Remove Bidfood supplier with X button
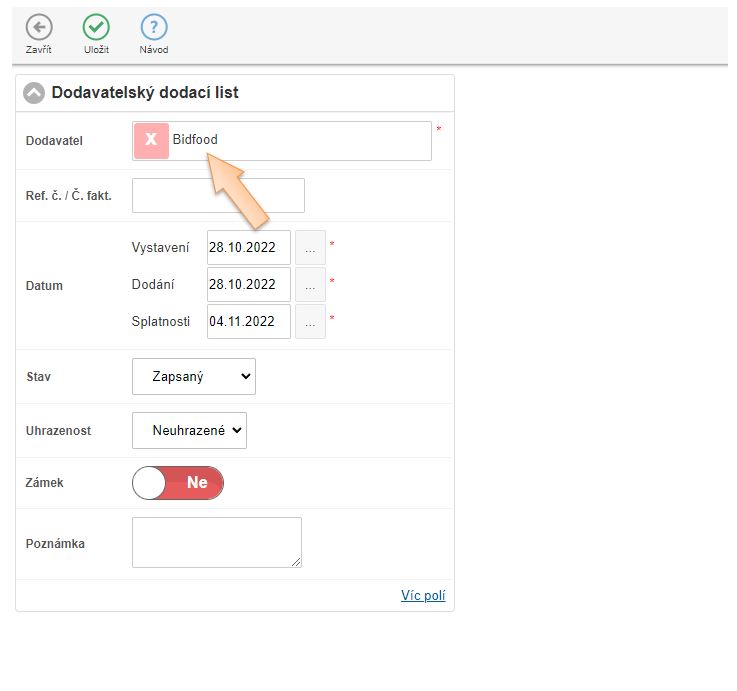This screenshot has width=737, height=691. [x=151, y=140]
